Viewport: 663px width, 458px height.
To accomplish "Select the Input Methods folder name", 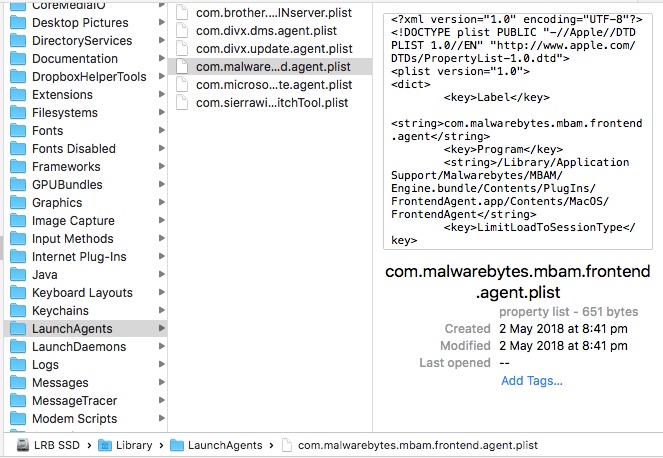I will pyautogui.click(x=73, y=239).
